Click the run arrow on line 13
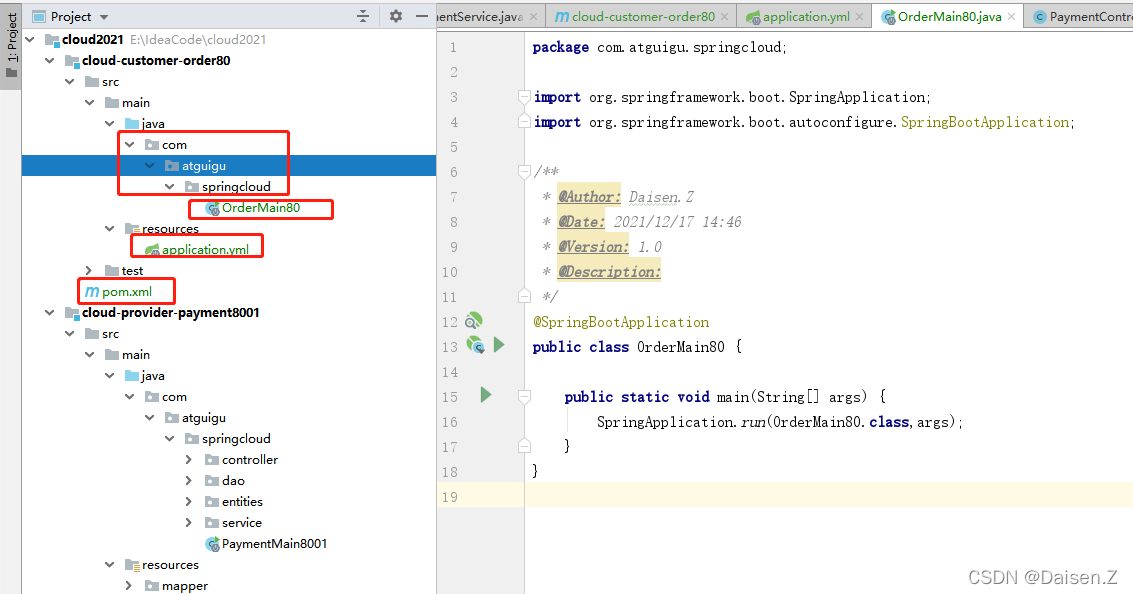This screenshot has width=1133, height=594. pos(499,345)
